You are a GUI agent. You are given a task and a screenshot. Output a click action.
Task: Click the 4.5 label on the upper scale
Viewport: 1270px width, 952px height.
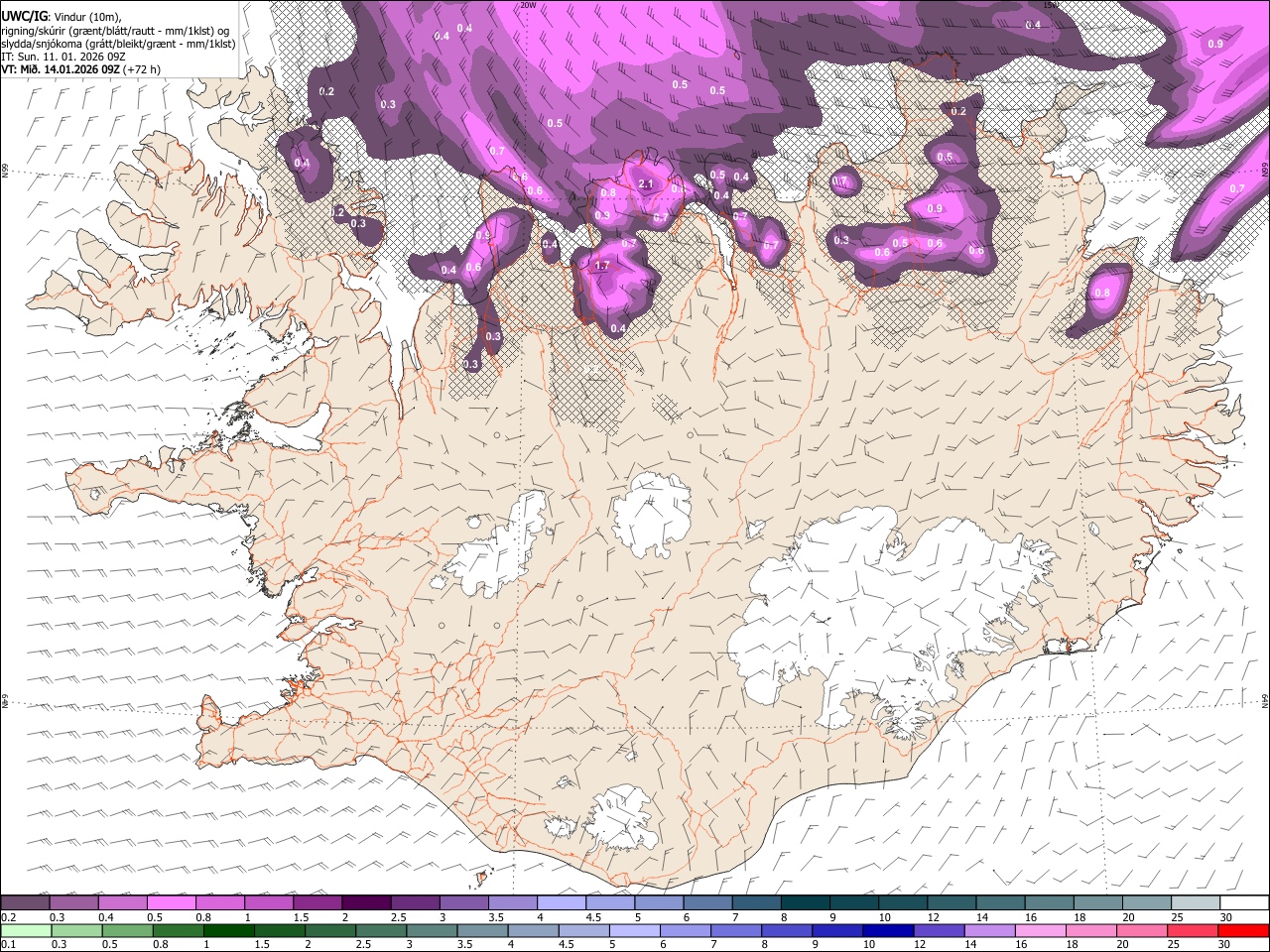point(593,917)
